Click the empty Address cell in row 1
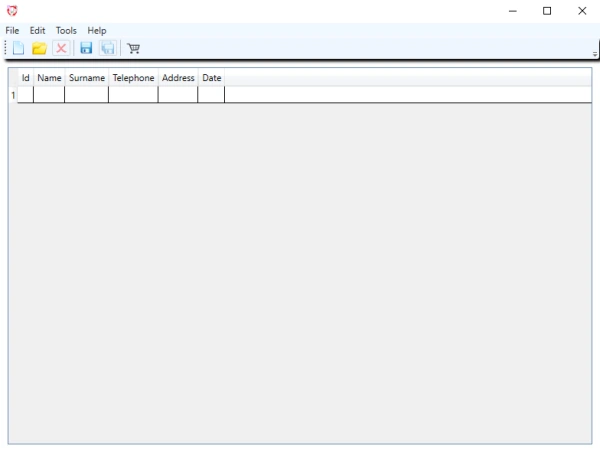This screenshot has height=450, width=600. [178, 95]
